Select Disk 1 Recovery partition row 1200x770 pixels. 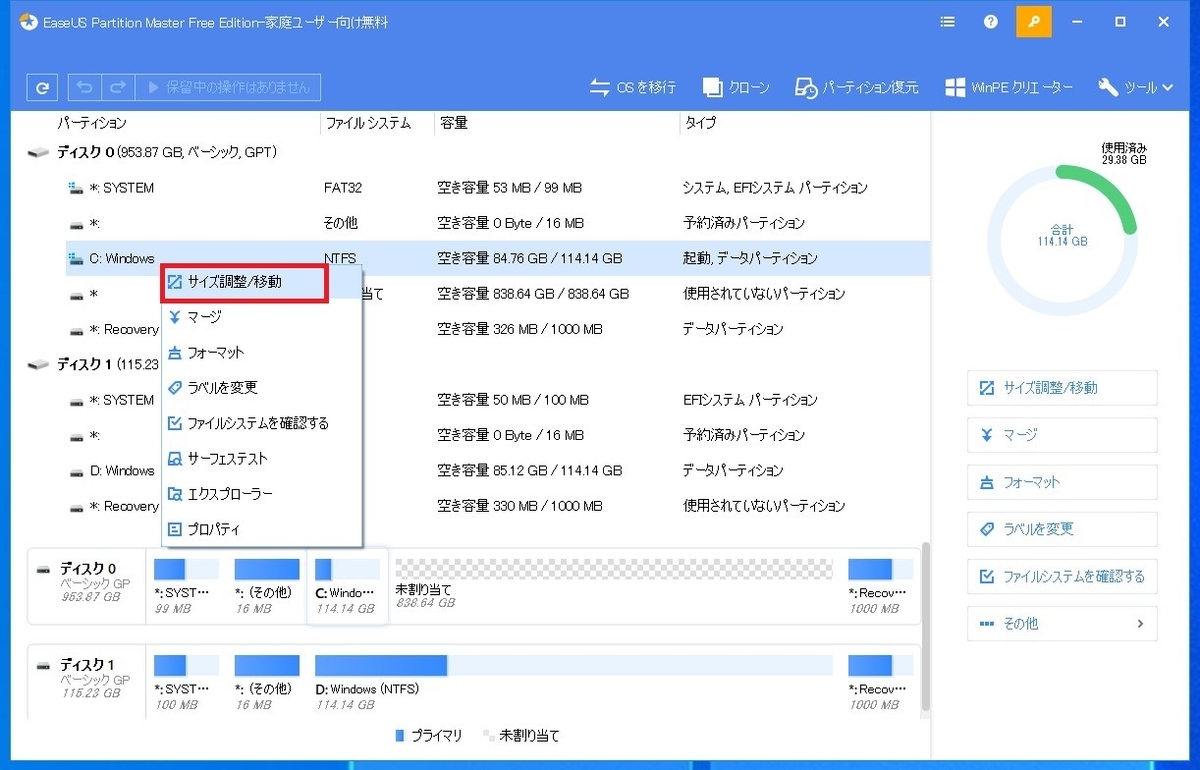(x=497, y=507)
